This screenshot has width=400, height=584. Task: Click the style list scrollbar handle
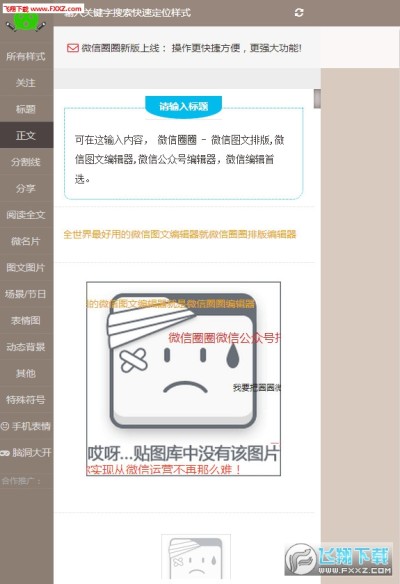click(317, 99)
